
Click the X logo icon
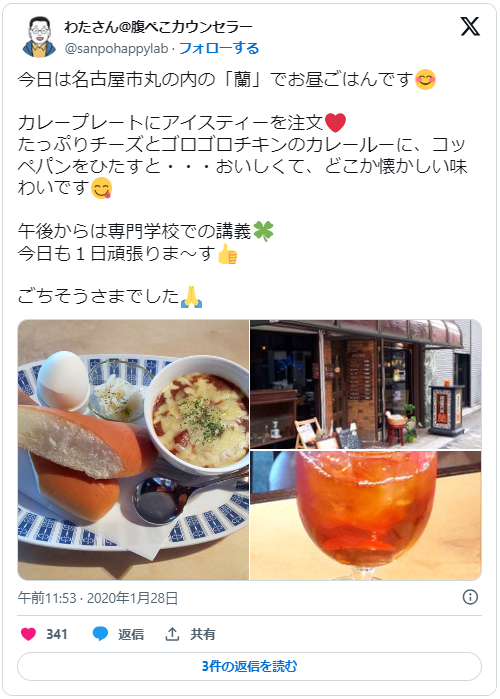470,26
